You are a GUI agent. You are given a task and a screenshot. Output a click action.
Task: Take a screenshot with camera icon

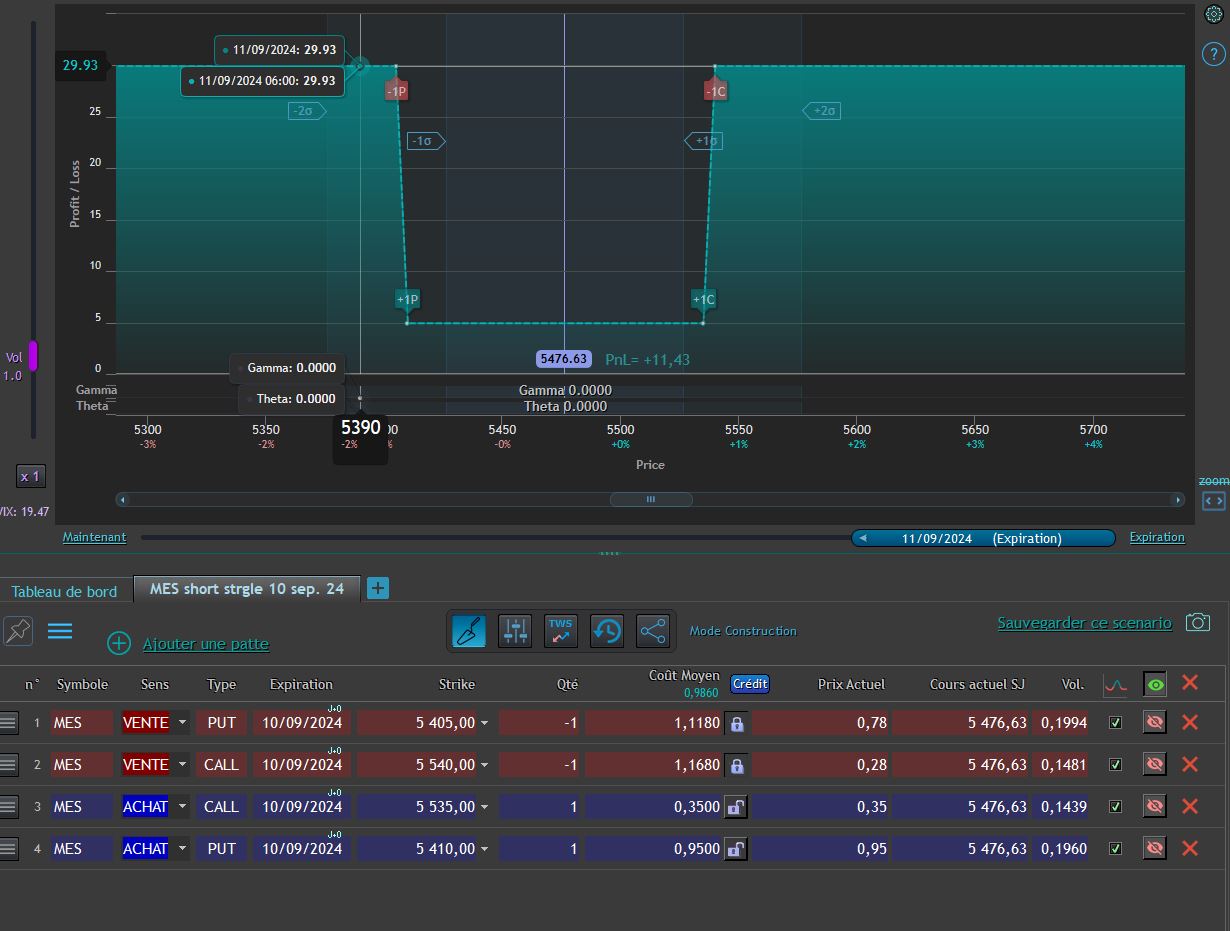pyautogui.click(x=1197, y=622)
